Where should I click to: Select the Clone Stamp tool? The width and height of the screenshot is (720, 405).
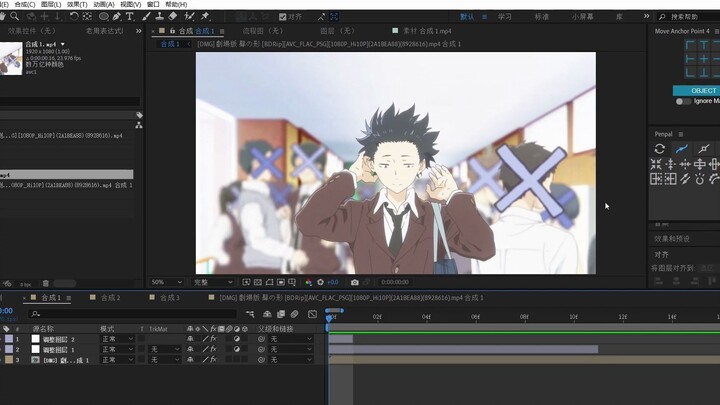coord(159,17)
